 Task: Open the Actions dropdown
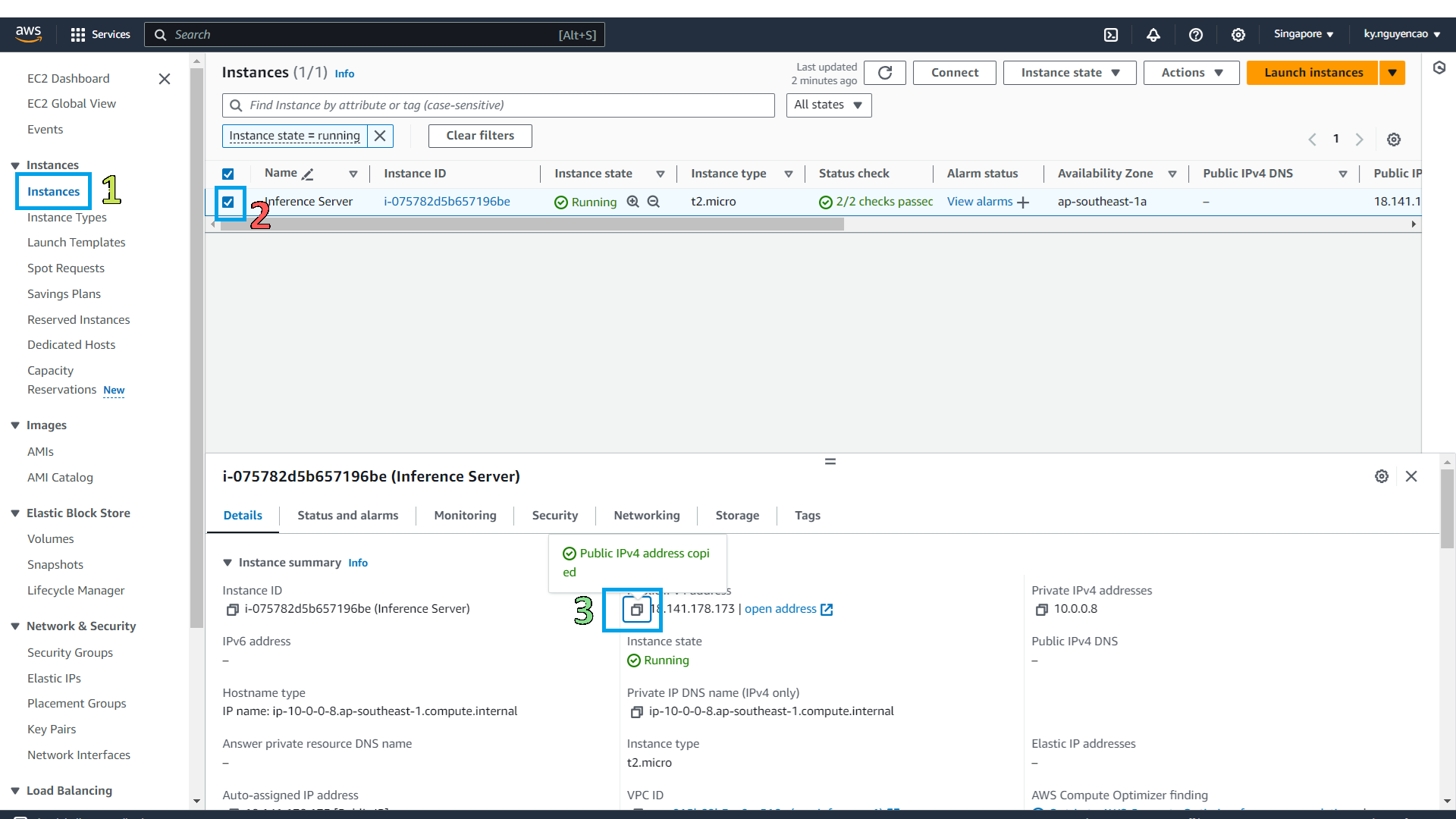(x=1191, y=73)
